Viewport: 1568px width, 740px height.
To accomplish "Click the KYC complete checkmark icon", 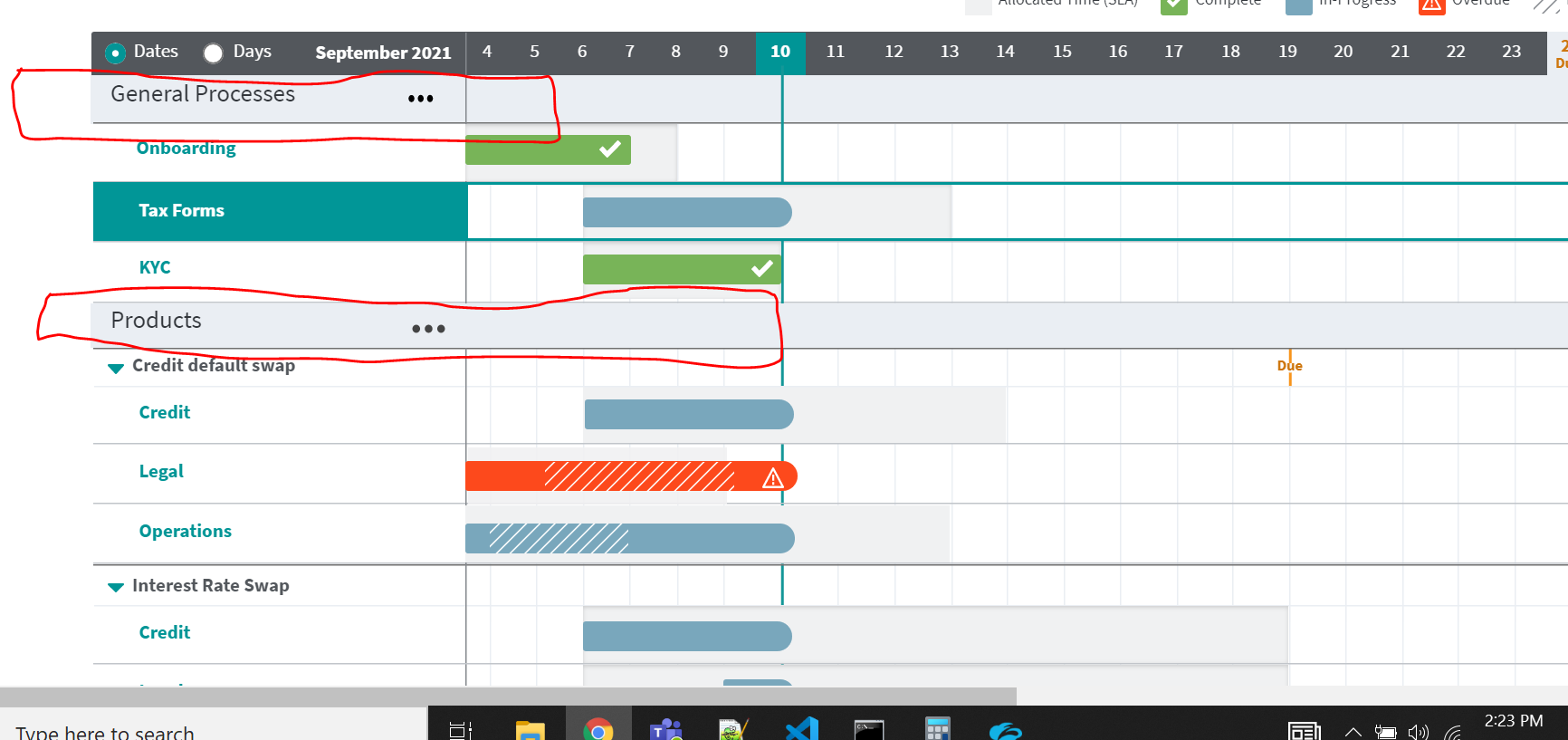I will pyautogui.click(x=762, y=268).
